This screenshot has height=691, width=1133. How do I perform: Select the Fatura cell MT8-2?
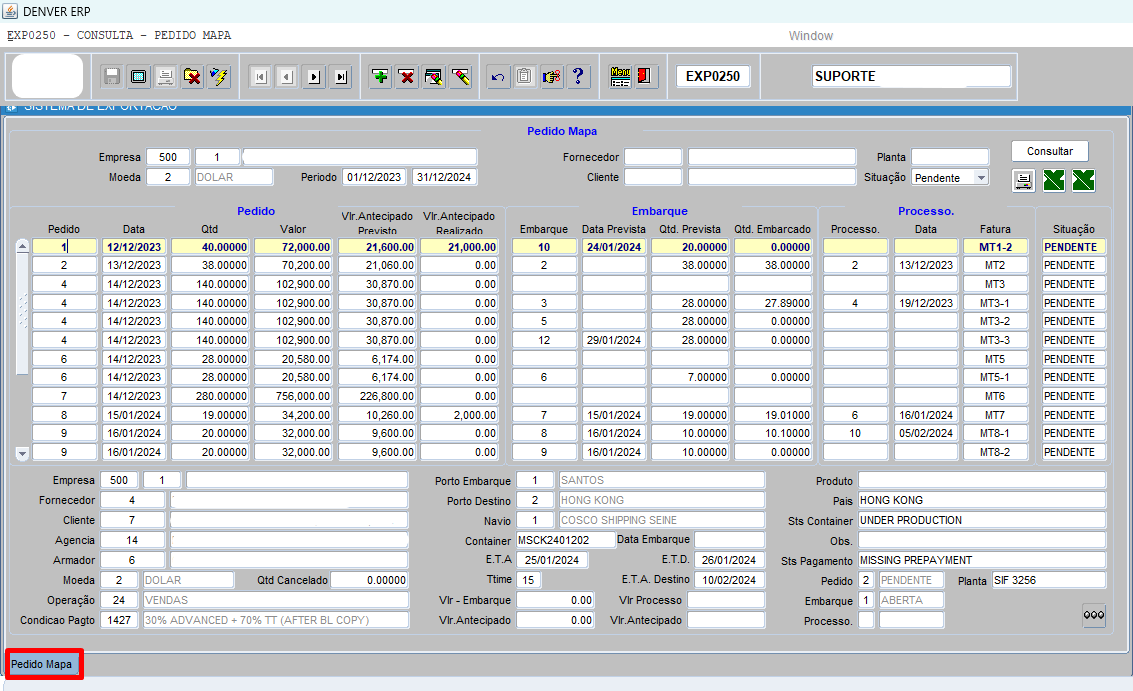995,452
